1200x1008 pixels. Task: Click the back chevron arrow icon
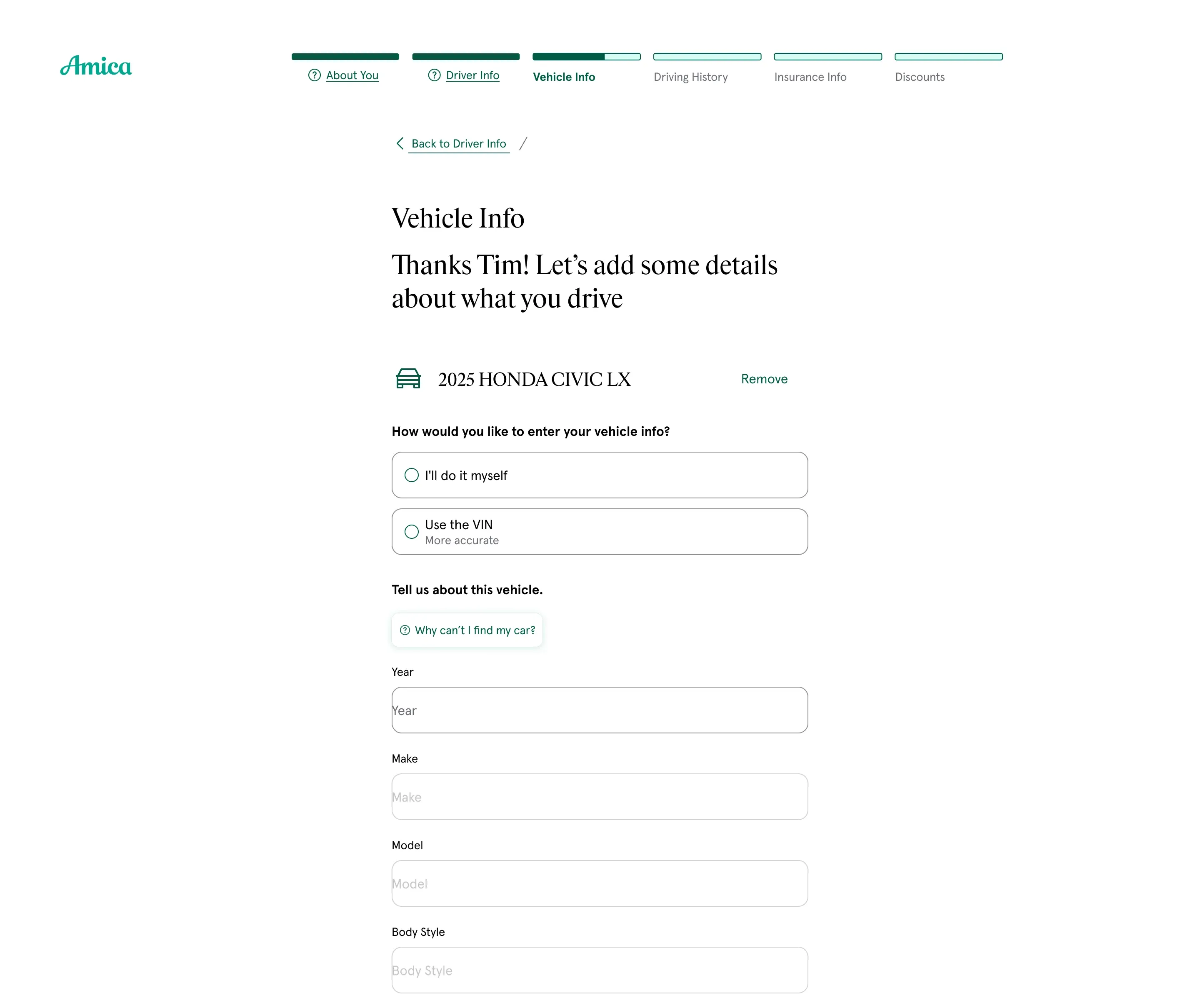[400, 143]
